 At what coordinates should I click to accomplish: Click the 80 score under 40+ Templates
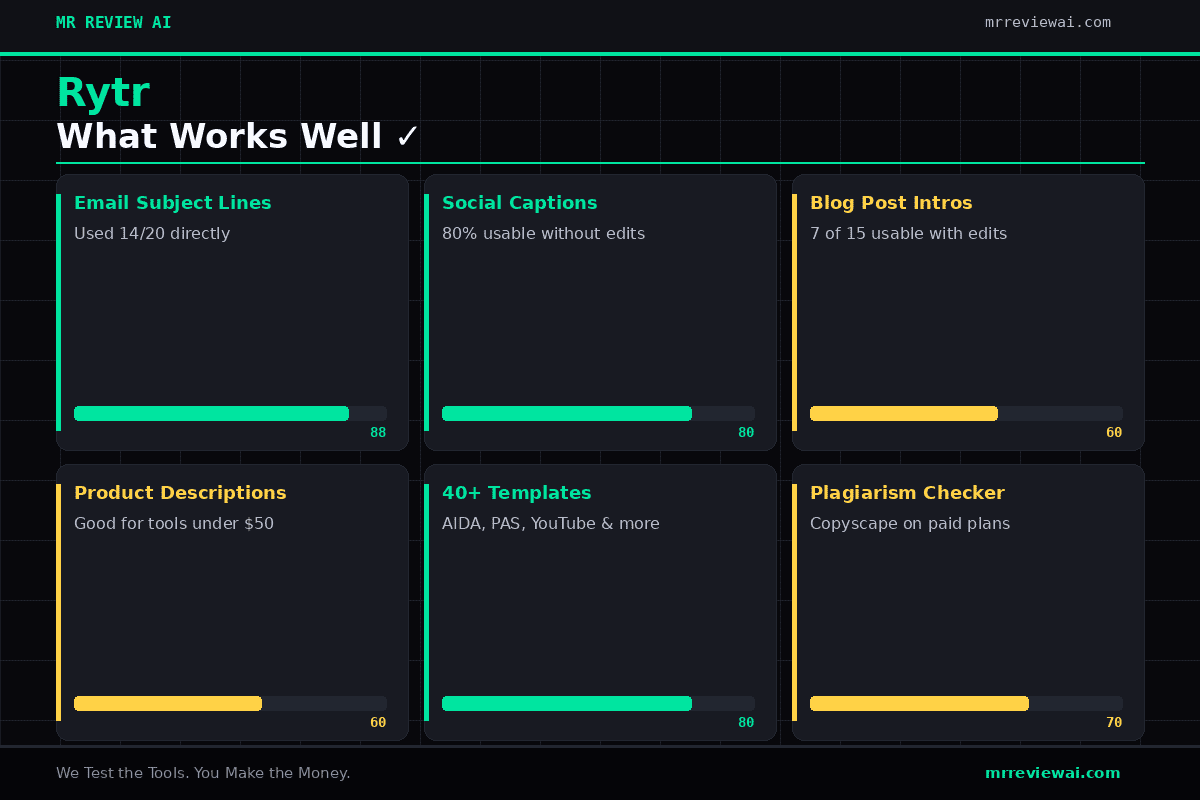pos(746,723)
